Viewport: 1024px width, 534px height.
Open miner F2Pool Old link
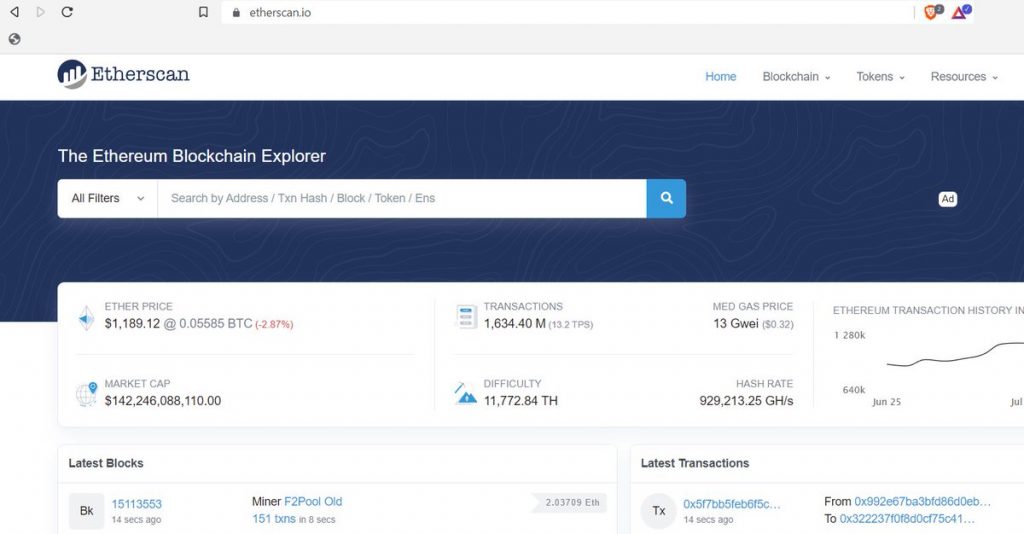click(x=313, y=501)
